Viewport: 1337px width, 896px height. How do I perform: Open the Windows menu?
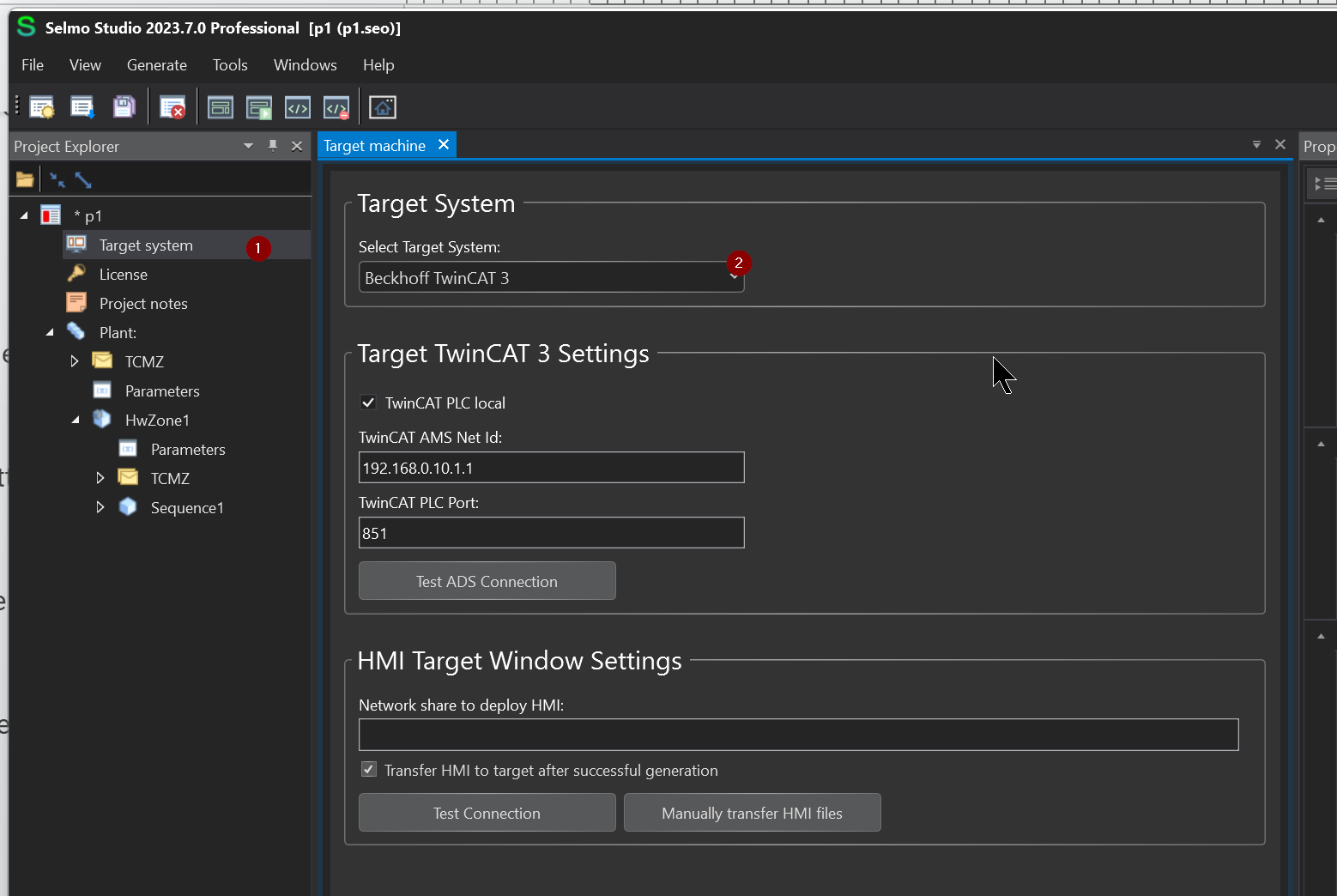pyautogui.click(x=306, y=65)
